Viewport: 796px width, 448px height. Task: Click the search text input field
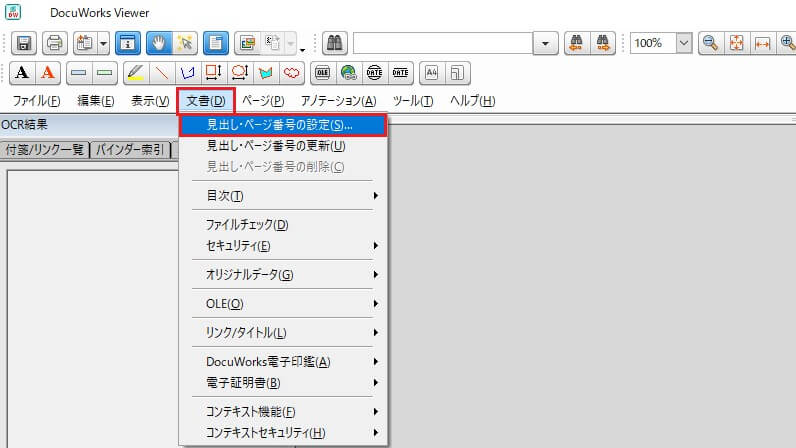tap(443, 43)
